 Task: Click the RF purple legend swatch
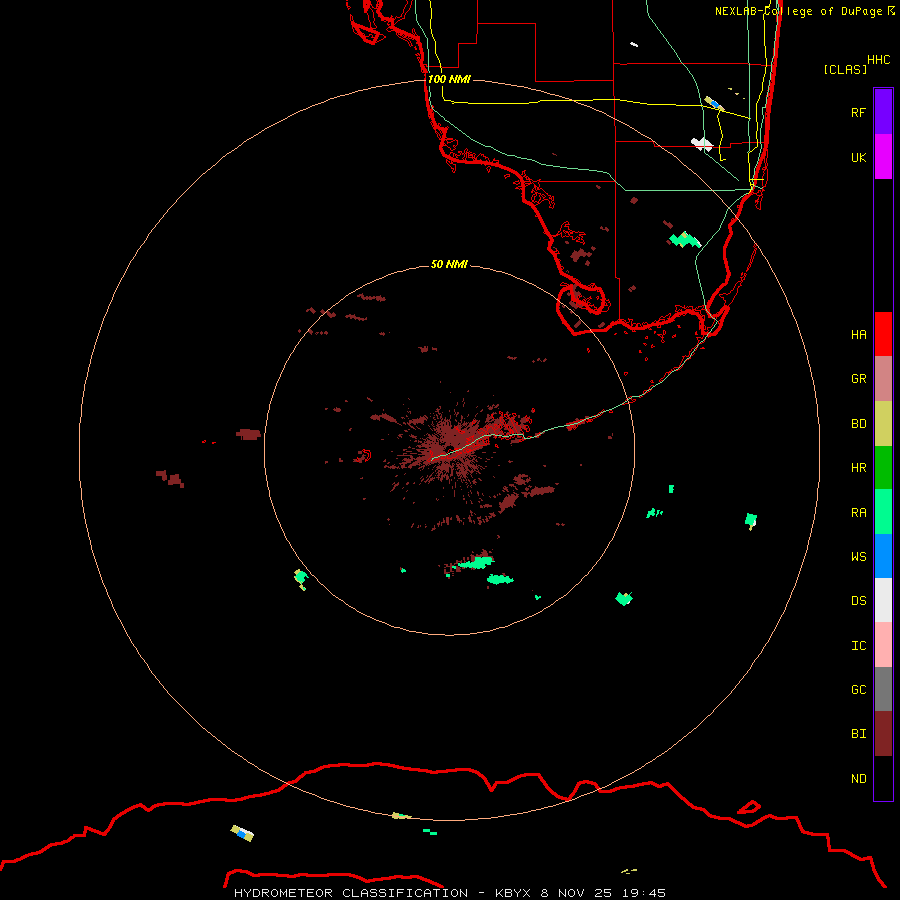point(883,112)
